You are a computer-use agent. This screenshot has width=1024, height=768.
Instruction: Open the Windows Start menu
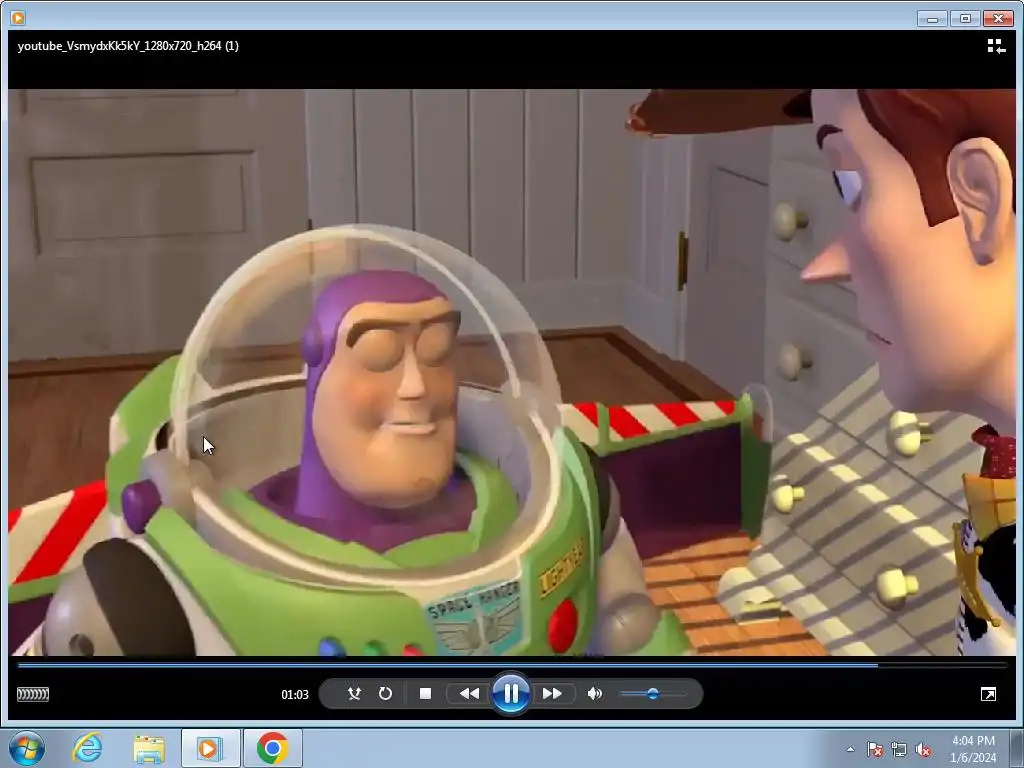click(x=27, y=748)
